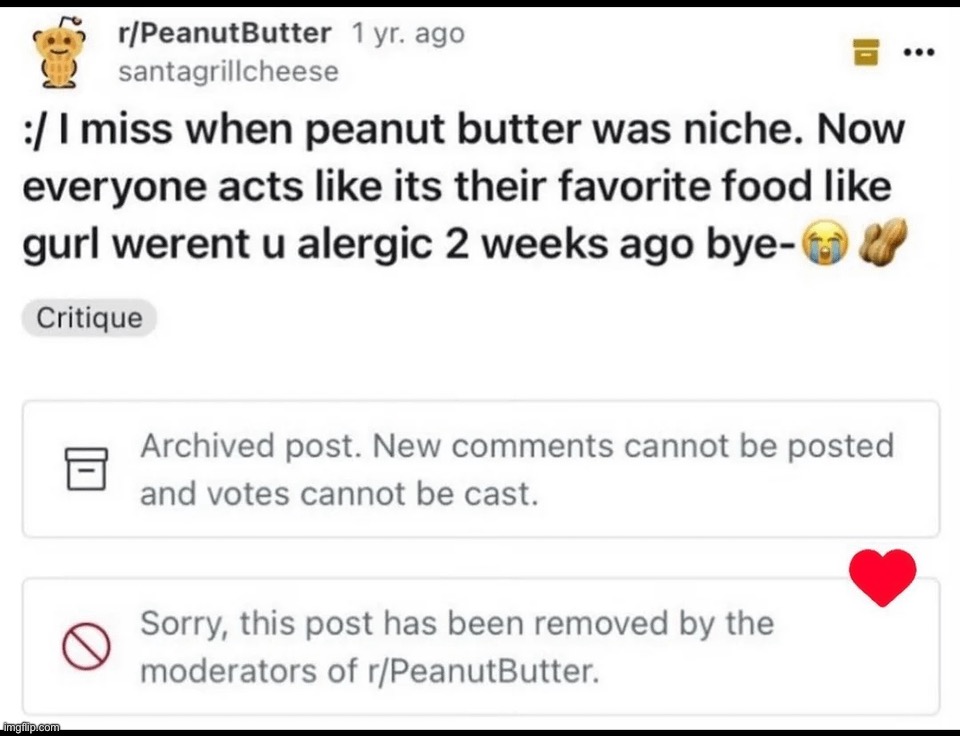The height and width of the screenshot is (736, 960).
Task: Tap the red heart icon
Action: coord(881,577)
